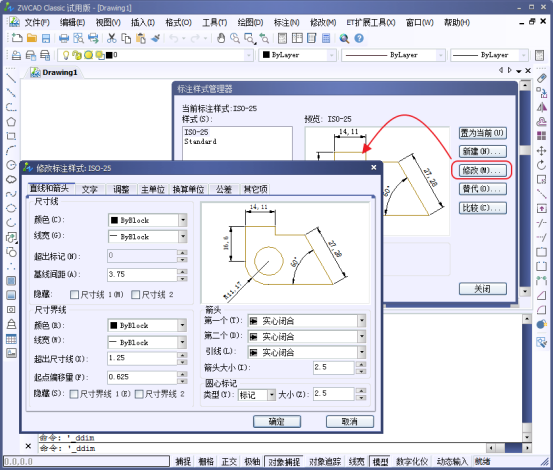Click the Paste clipboard icon
Screen dimensions: 554x471
coord(141,38)
